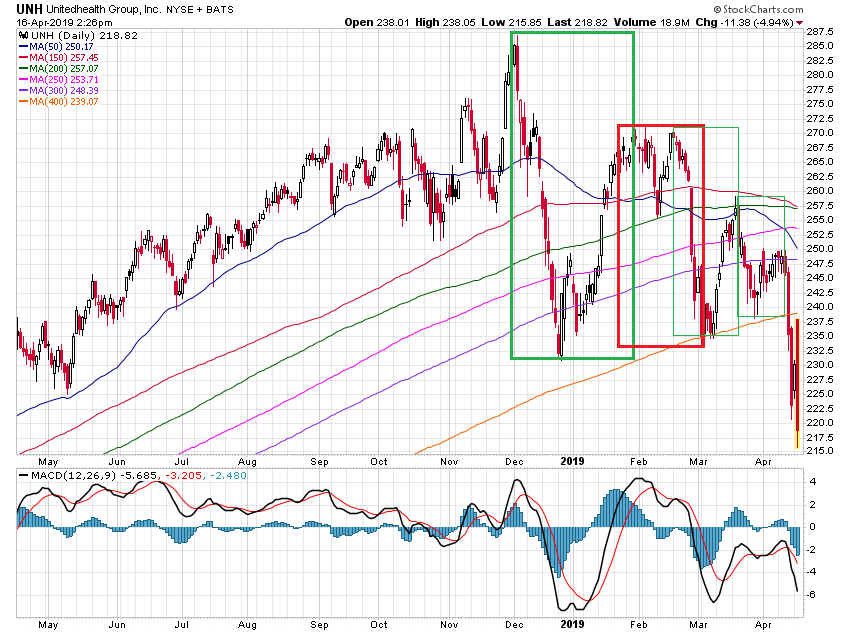Select the High 238.05 value
Screen dimensions: 850x633
[x=445, y=22]
